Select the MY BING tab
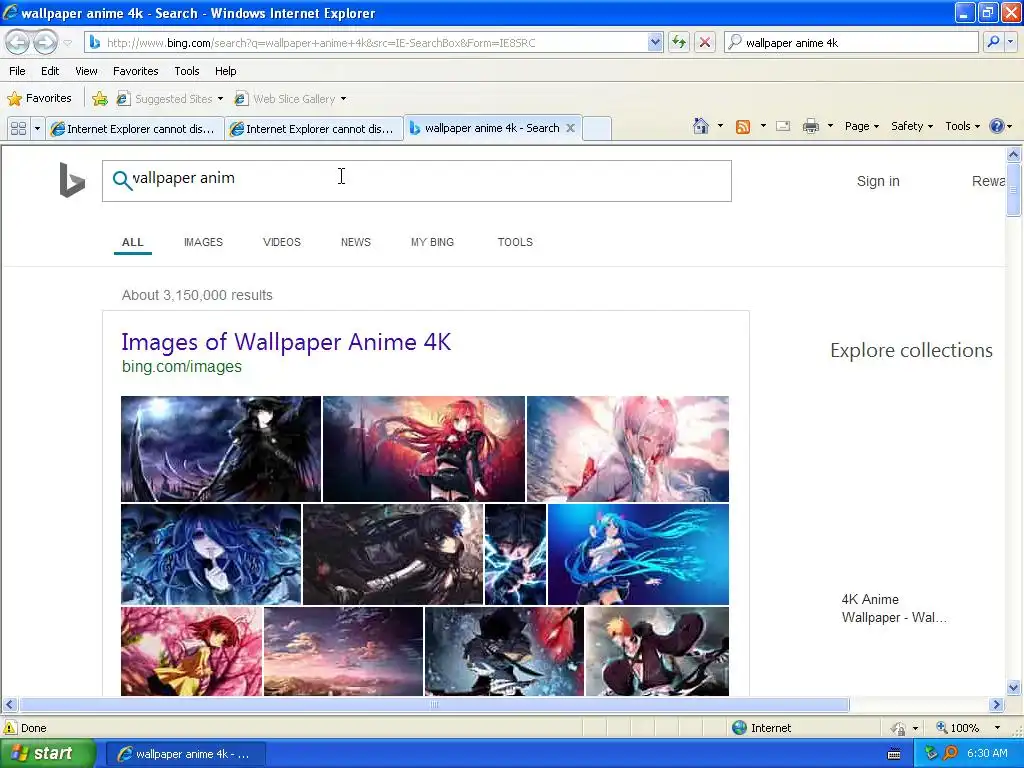1024x768 pixels. point(432,242)
